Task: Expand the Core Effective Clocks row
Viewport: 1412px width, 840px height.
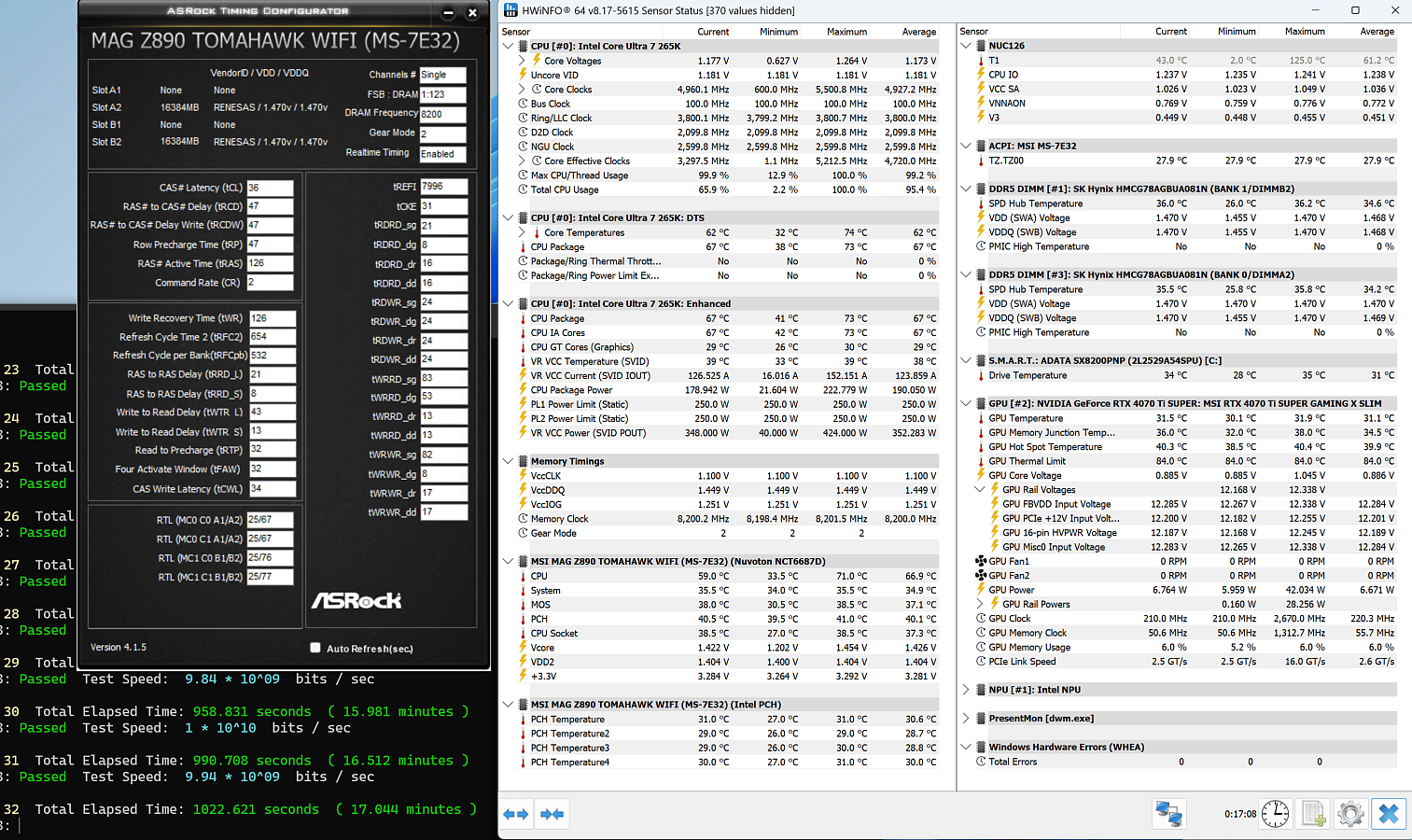Action: click(x=523, y=161)
